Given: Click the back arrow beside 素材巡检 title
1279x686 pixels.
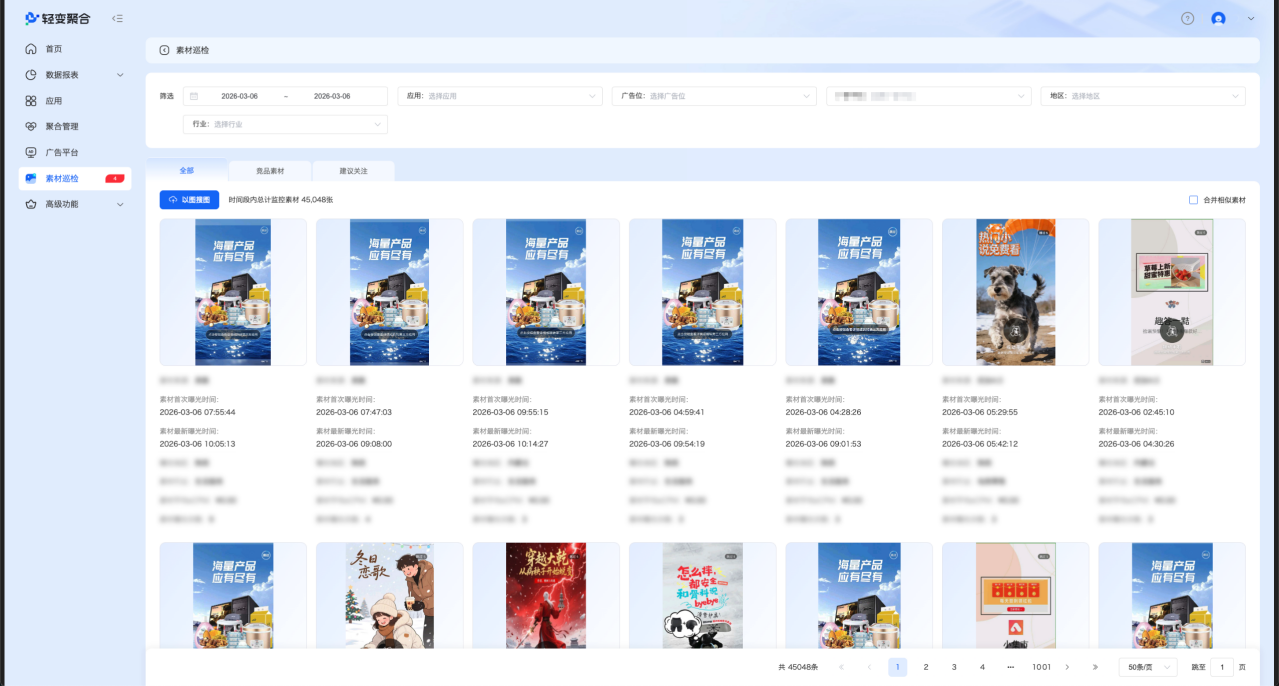Looking at the screenshot, I should click(164, 50).
